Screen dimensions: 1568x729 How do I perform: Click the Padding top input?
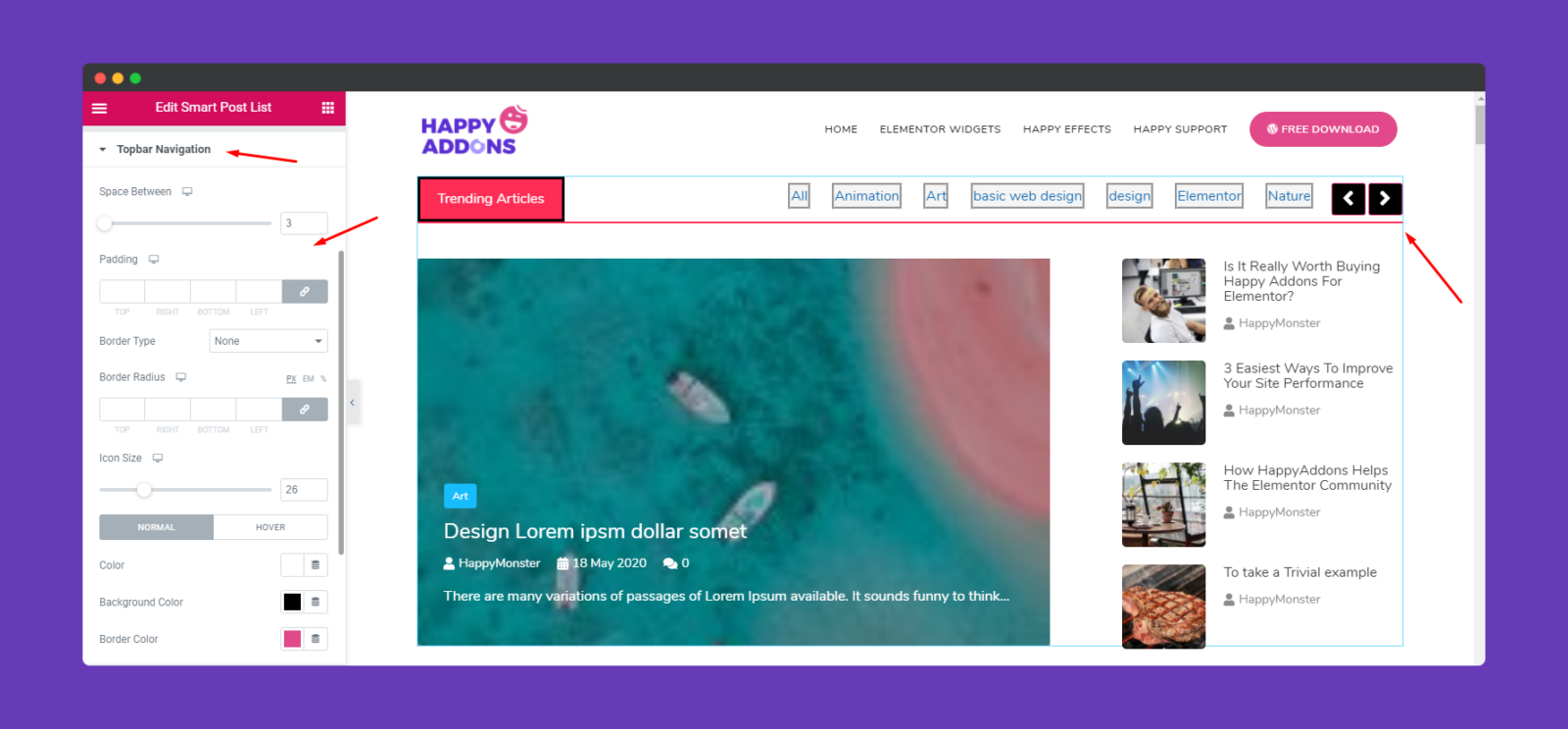[122, 291]
